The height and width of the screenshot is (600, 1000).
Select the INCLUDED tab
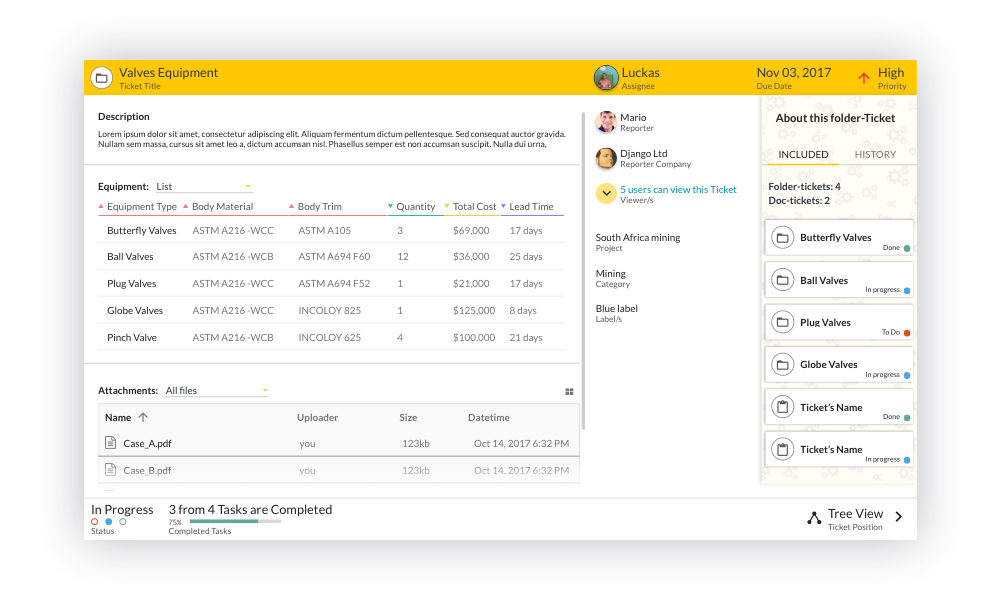coord(803,155)
